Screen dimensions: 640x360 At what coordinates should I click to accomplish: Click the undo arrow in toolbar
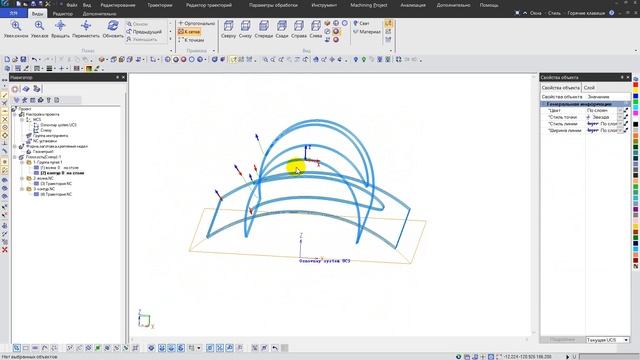click(34, 60)
